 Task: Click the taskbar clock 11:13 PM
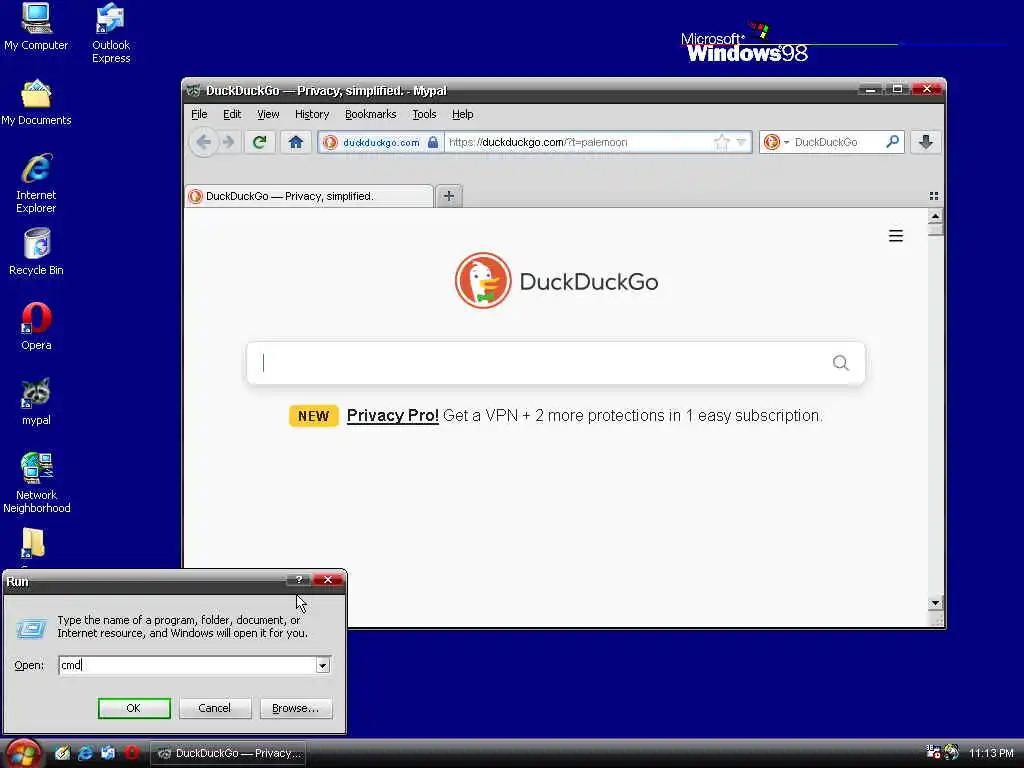point(991,753)
